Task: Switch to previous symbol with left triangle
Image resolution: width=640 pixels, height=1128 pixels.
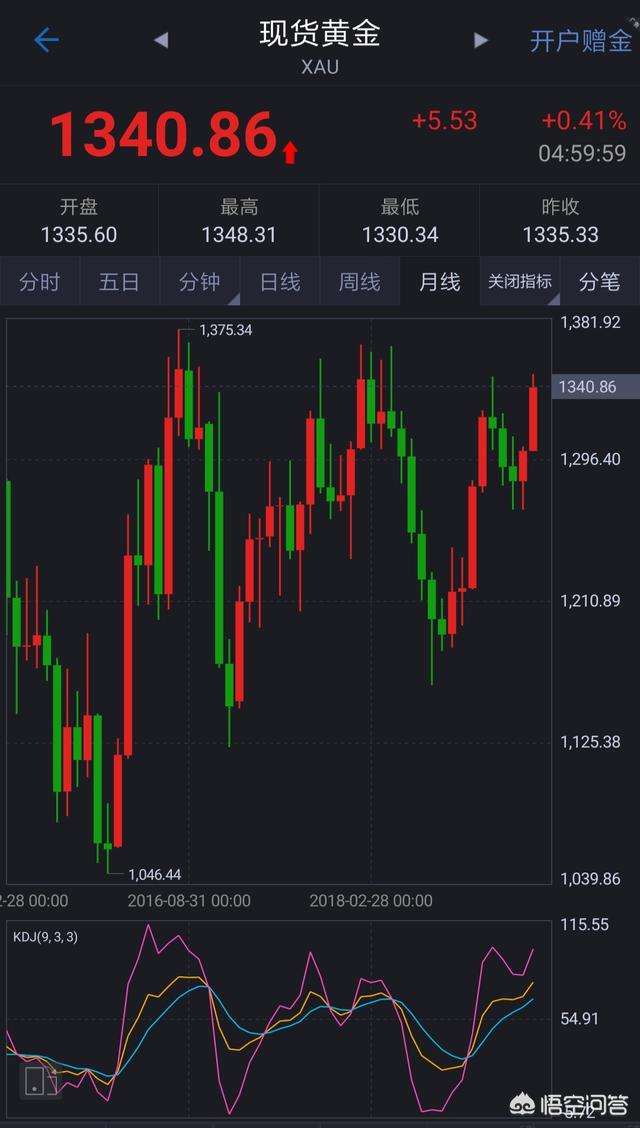Action: (x=161, y=40)
